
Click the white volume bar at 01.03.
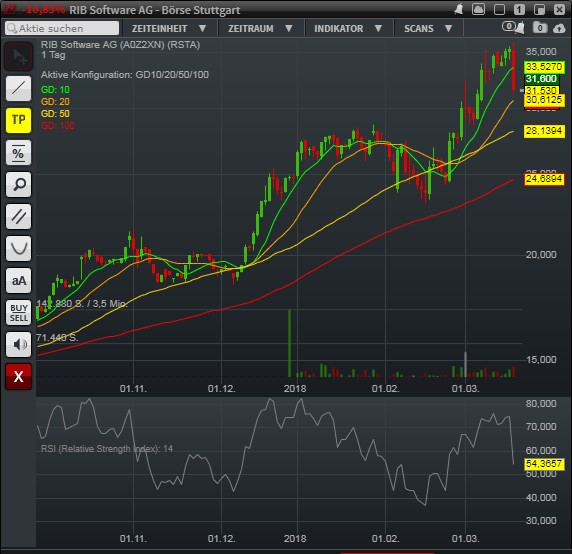pos(465,364)
